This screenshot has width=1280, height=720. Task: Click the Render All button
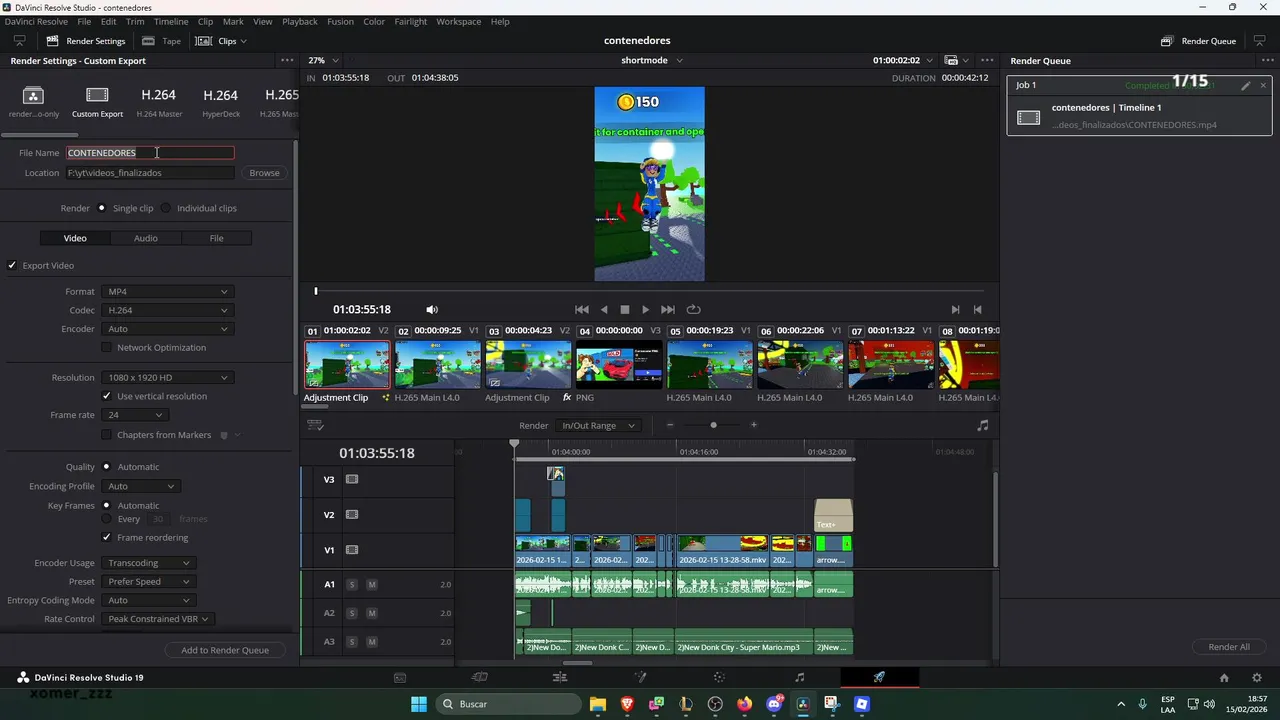tap(1229, 647)
